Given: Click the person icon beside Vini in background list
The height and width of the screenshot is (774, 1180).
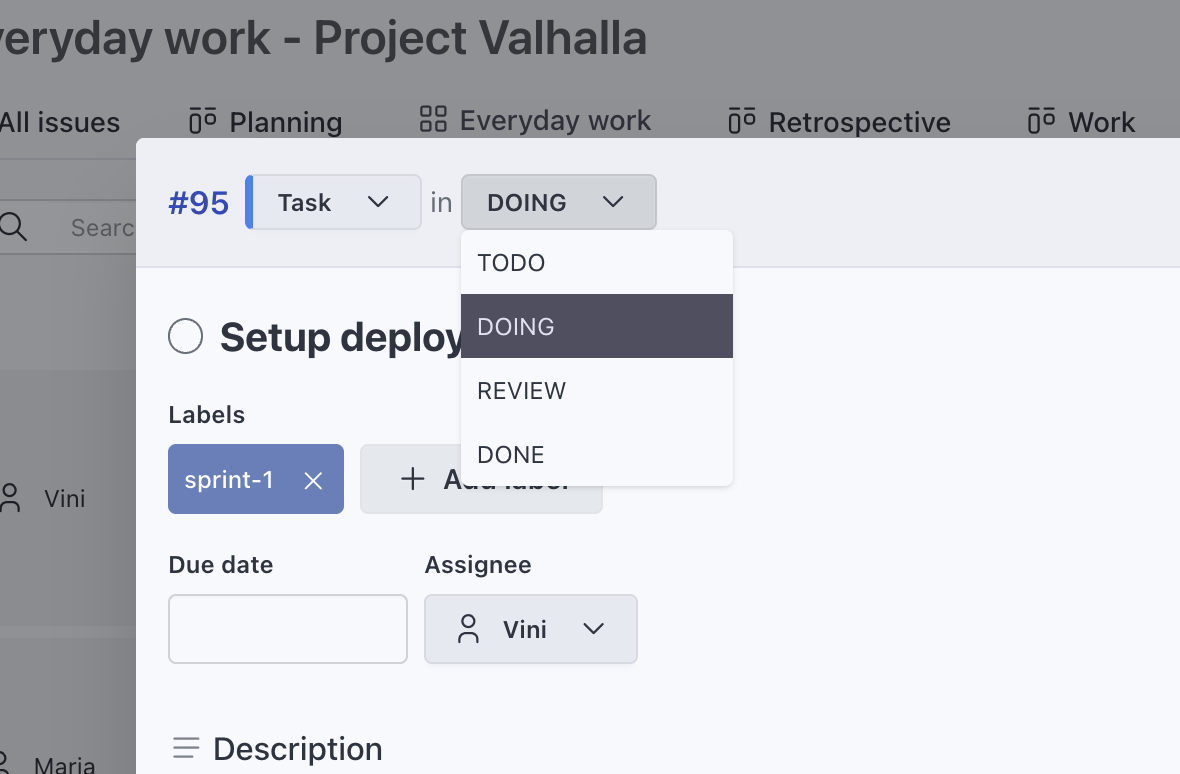Looking at the screenshot, I should 11,498.
